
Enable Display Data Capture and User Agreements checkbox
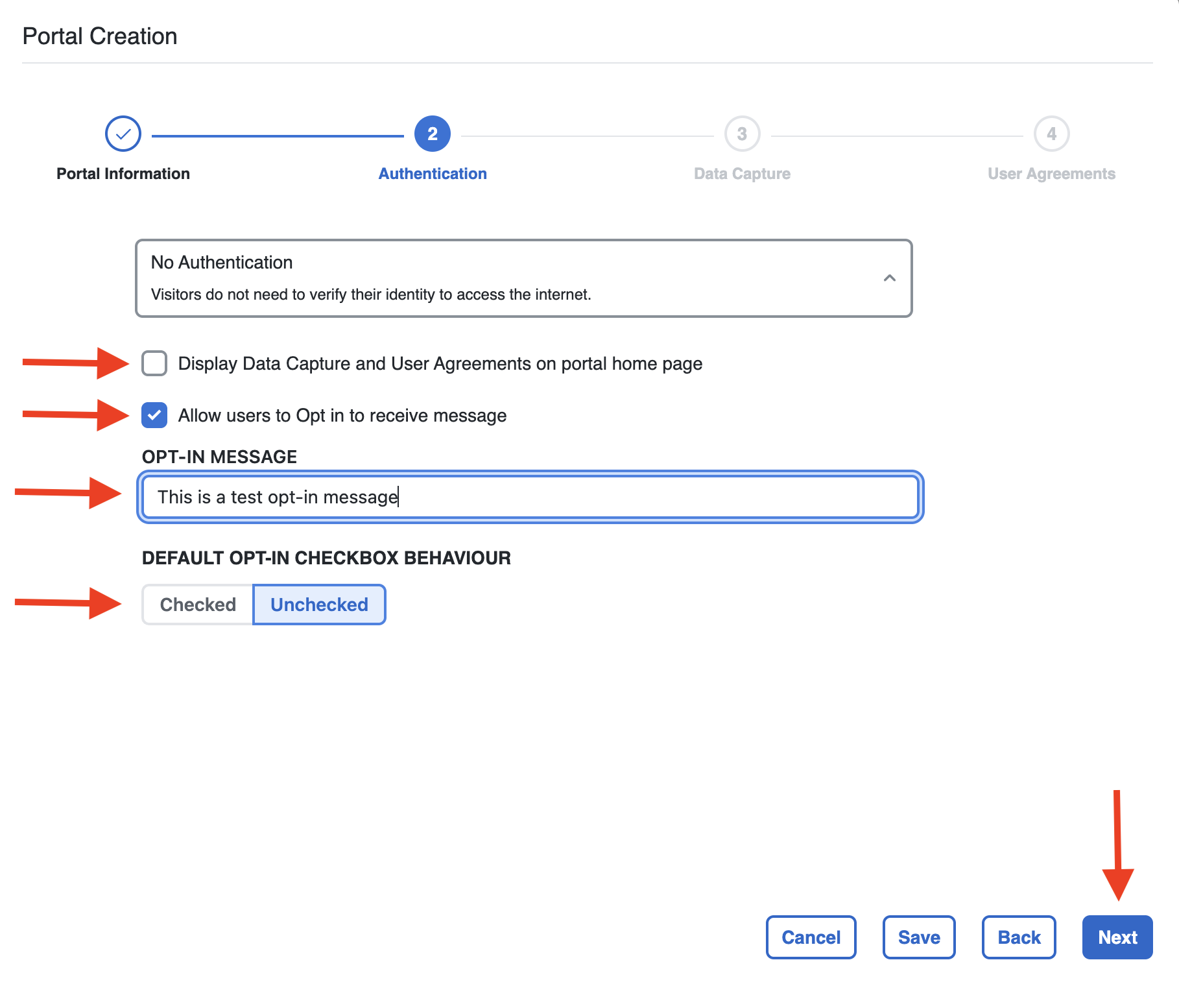click(154, 364)
